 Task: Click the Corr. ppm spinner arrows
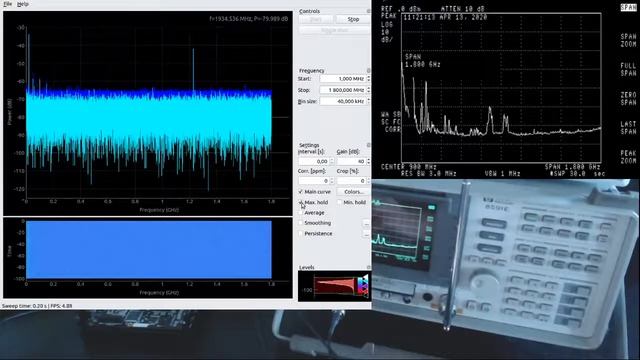click(332, 180)
